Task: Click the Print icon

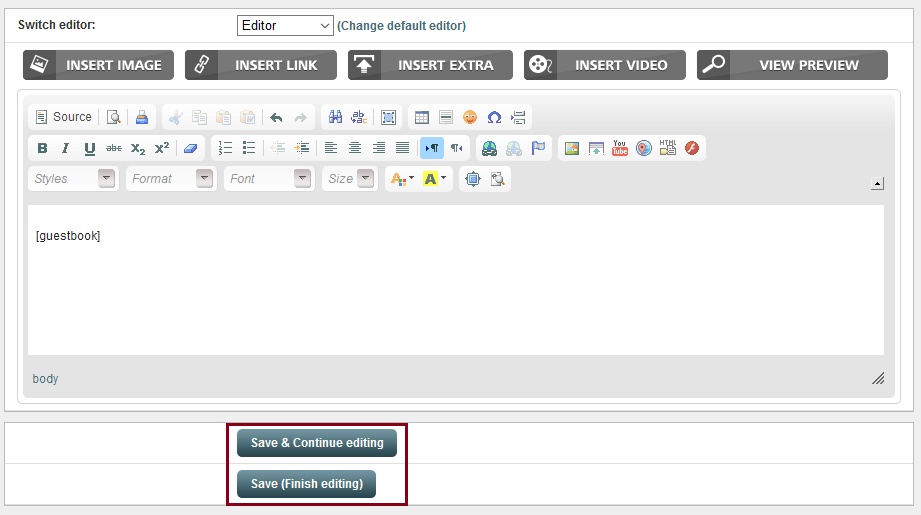Action: [x=142, y=117]
